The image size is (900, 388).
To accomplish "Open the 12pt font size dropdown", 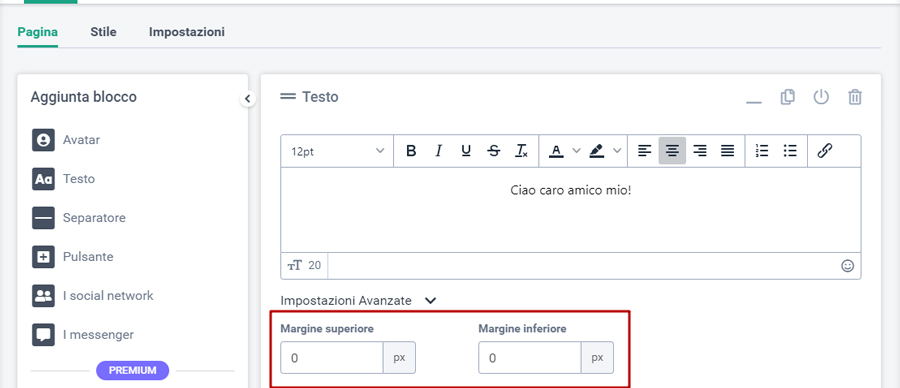I will [337, 152].
